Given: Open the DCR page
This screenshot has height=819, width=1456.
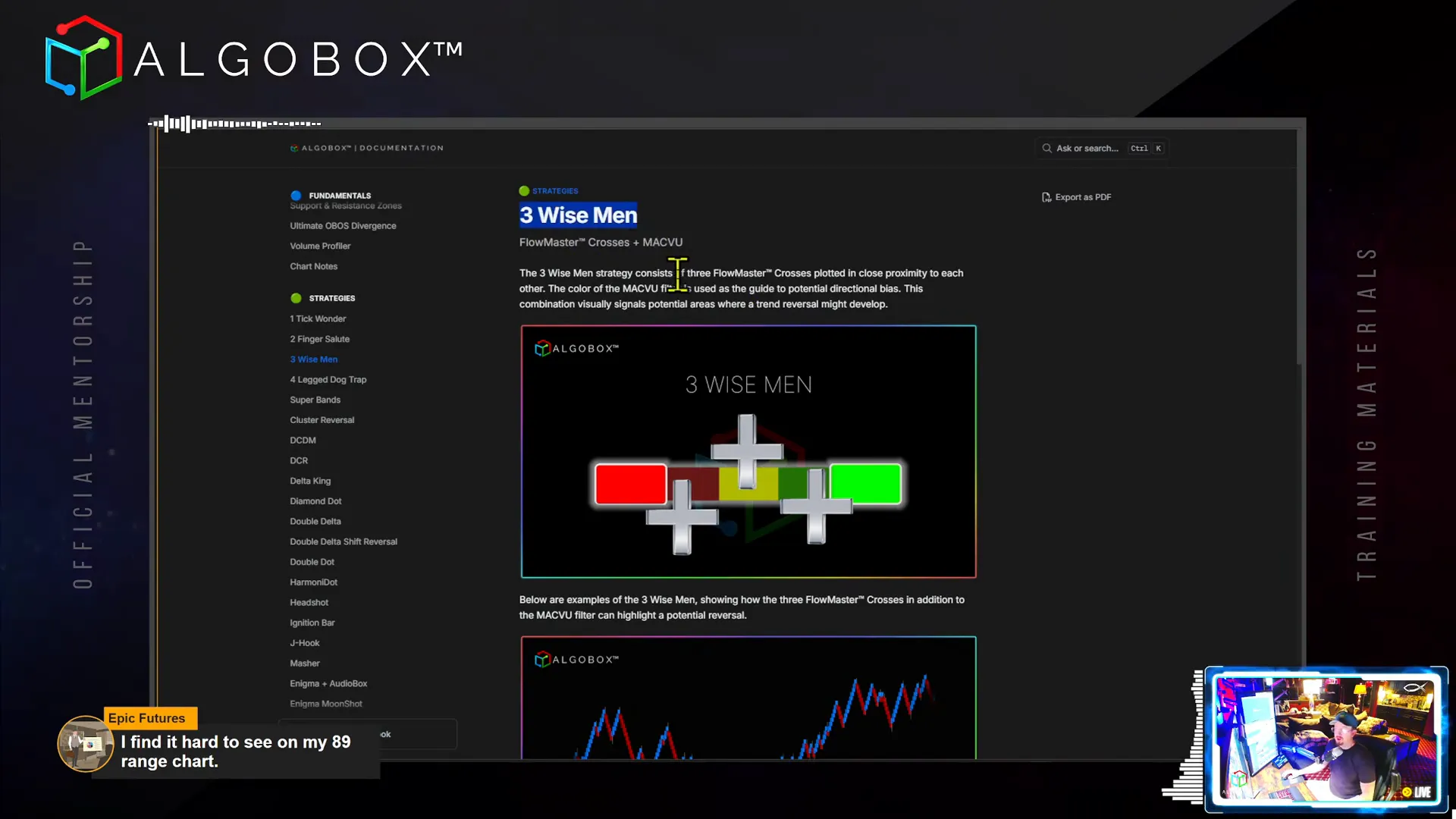Looking at the screenshot, I should coord(299,461).
